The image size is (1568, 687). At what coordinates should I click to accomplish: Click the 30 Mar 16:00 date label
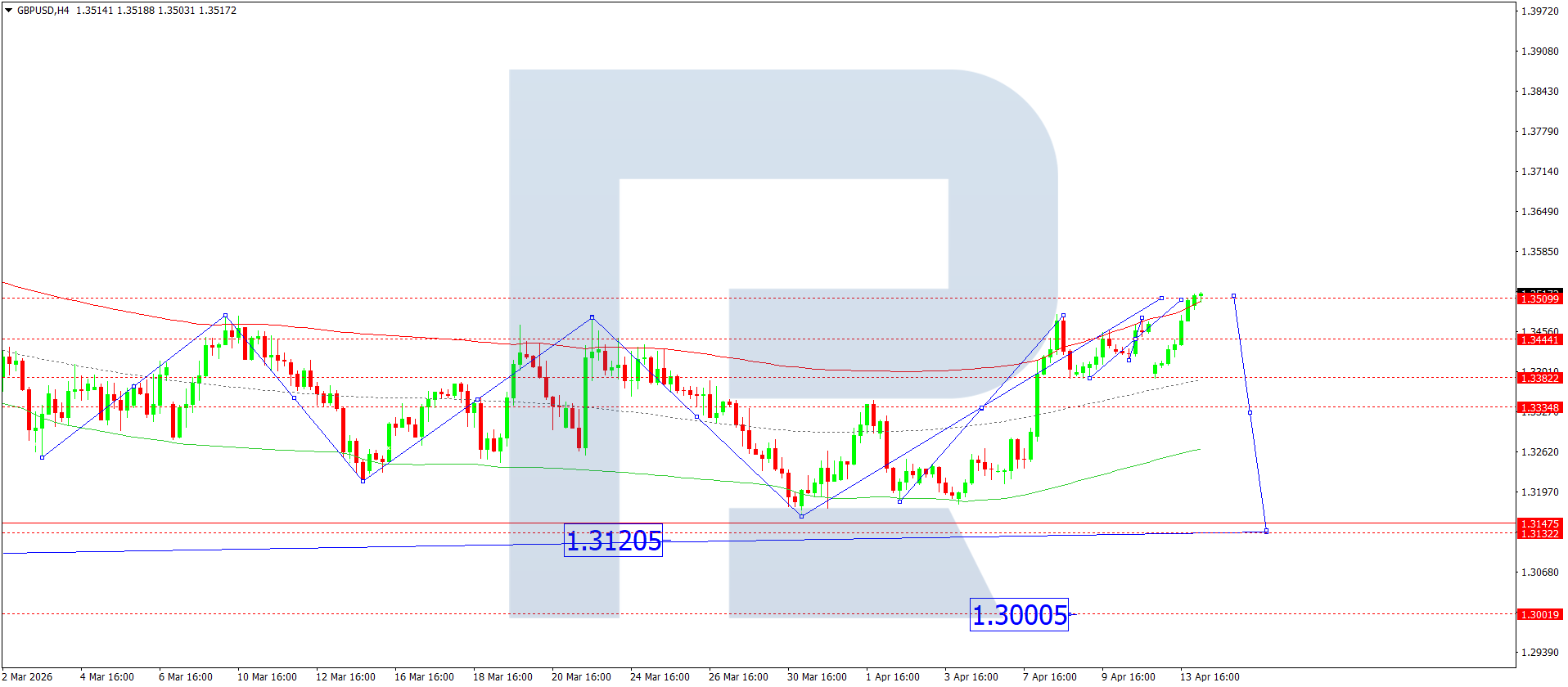[816, 676]
